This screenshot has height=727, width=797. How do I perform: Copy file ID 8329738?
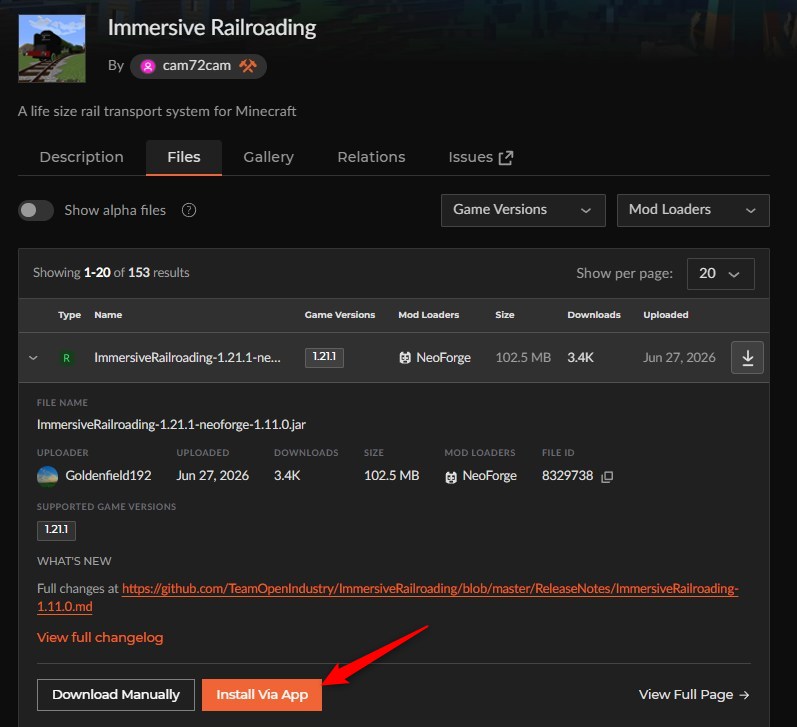click(x=607, y=476)
